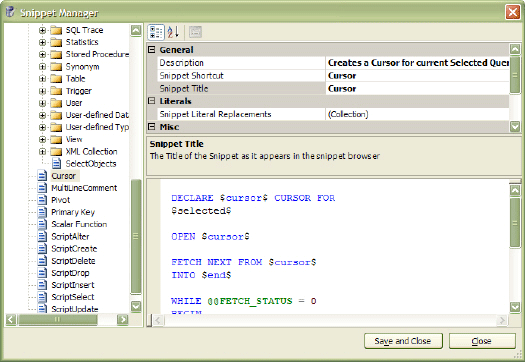The height and width of the screenshot is (362, 525).
Task: Switch property grid to Categorized view
Action: (156, 32)
